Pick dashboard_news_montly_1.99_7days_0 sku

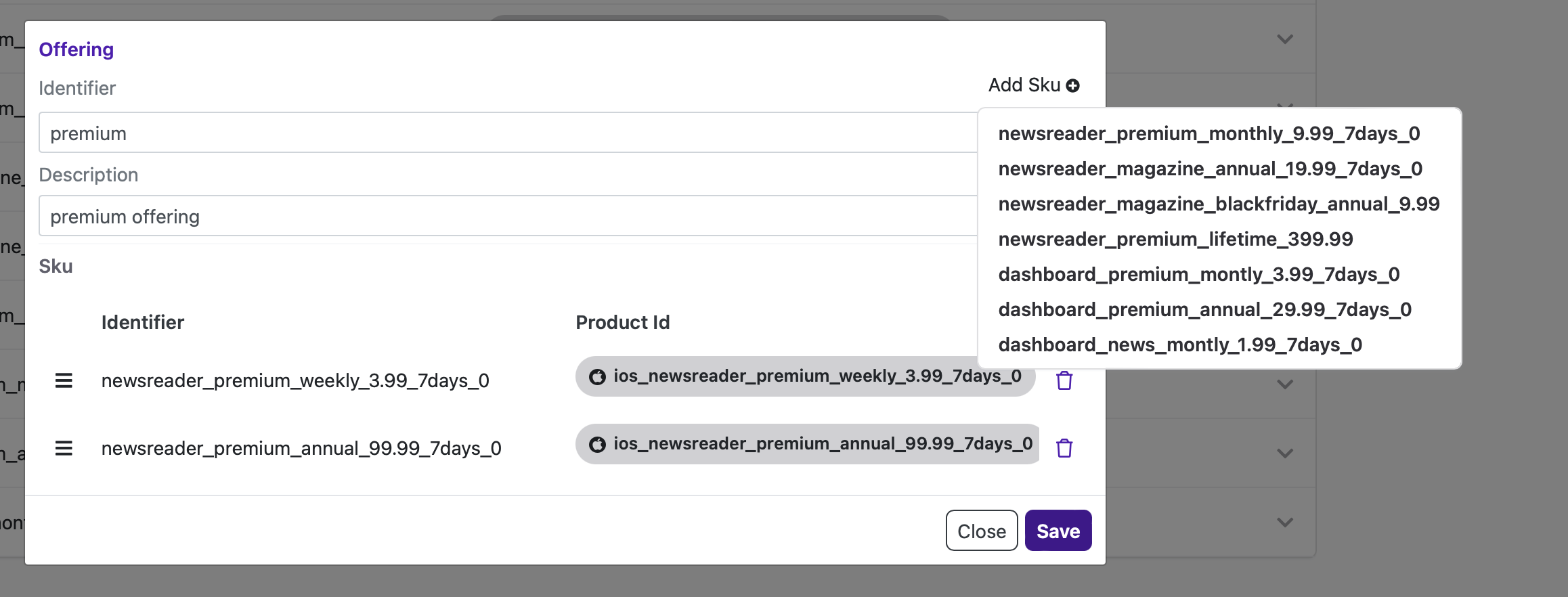coord(1180,345)
